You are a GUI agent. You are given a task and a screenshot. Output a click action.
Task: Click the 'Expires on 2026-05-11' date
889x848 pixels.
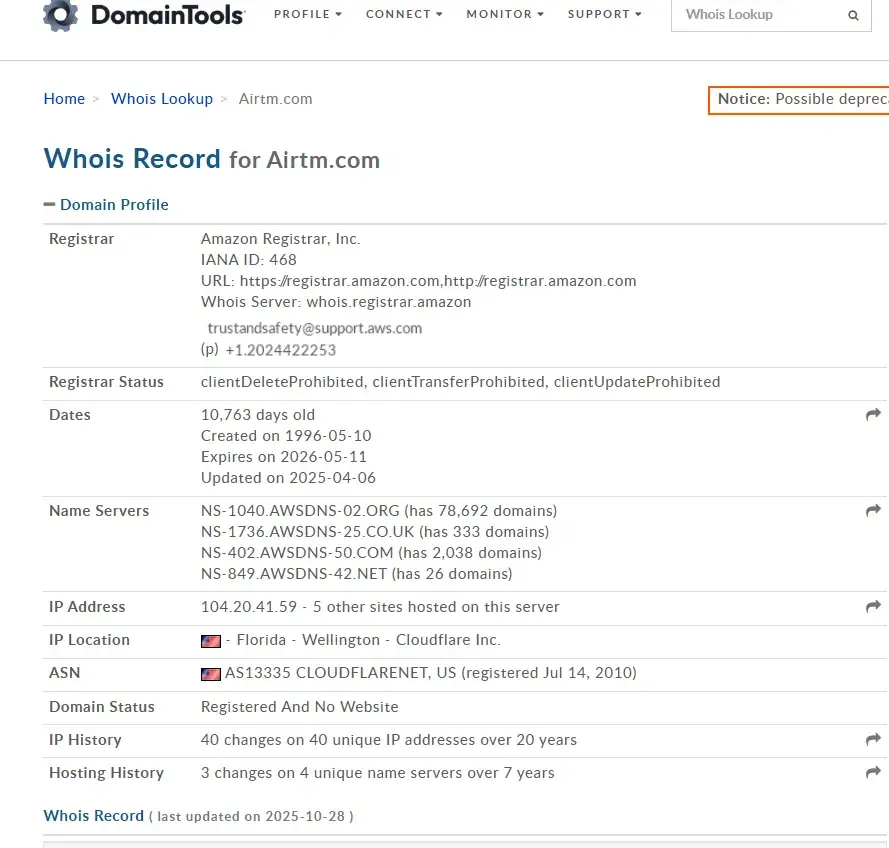click(284, 457)
